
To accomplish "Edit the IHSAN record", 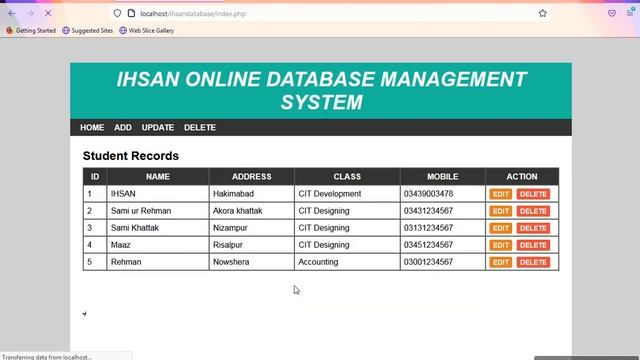I will [x=500, y=194].
